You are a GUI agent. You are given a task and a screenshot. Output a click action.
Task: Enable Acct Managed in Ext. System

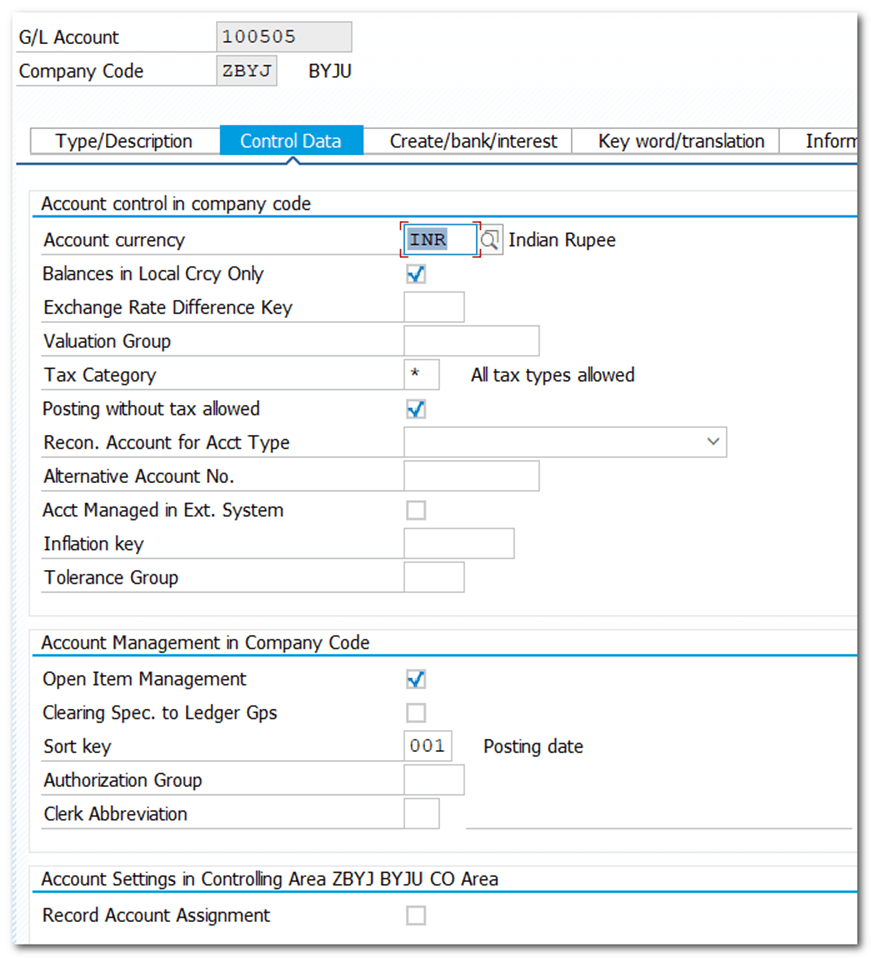(416, 511)
